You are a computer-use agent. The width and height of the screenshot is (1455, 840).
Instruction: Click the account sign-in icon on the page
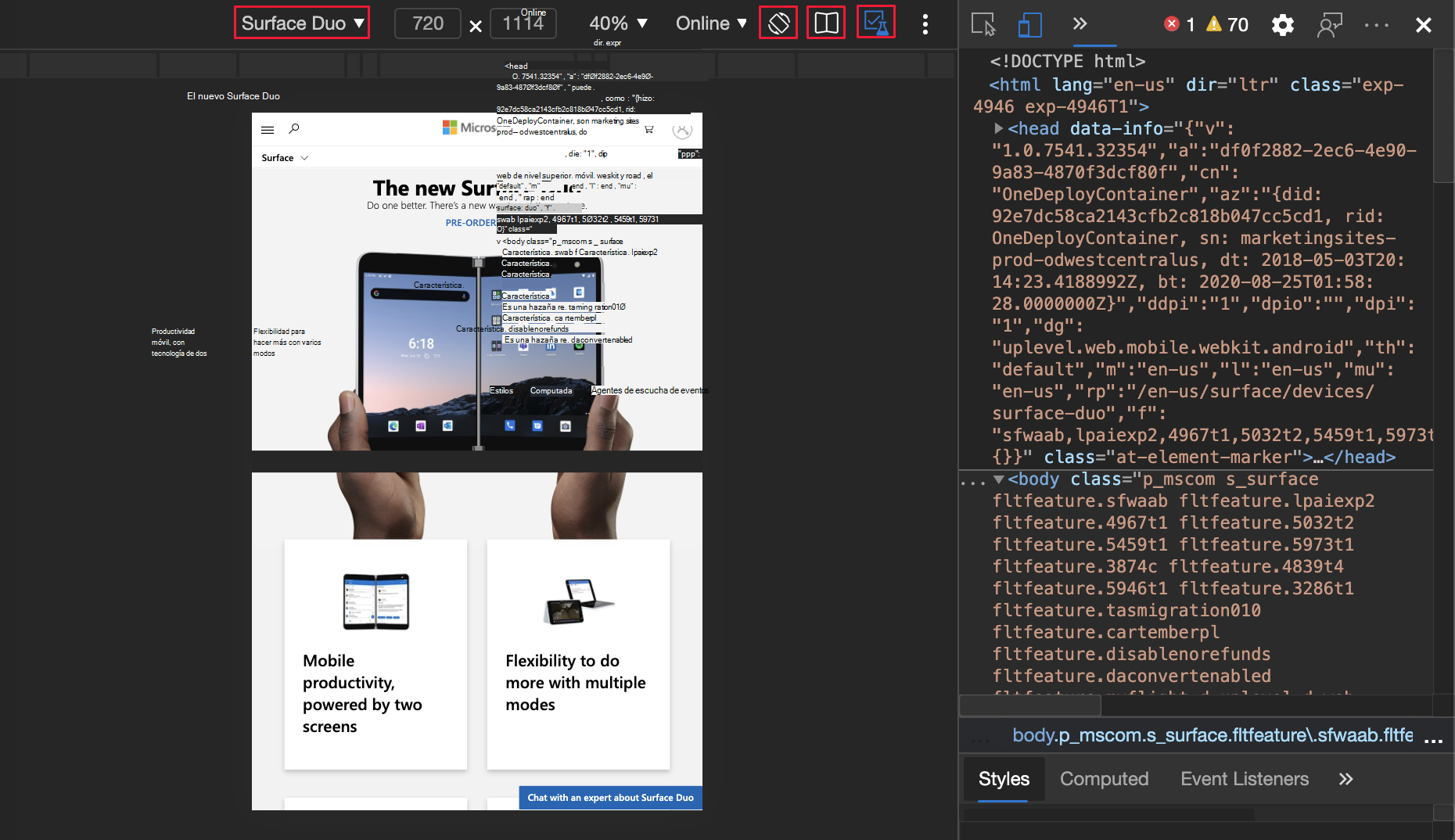tap(682, 131)
